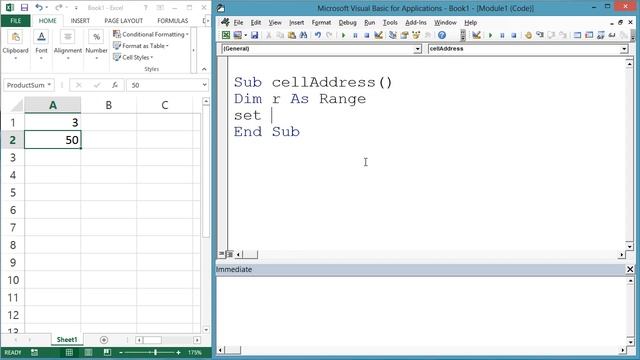Click the blue Help question mark icon
The image size is (640, 360).
click(442, 36)
